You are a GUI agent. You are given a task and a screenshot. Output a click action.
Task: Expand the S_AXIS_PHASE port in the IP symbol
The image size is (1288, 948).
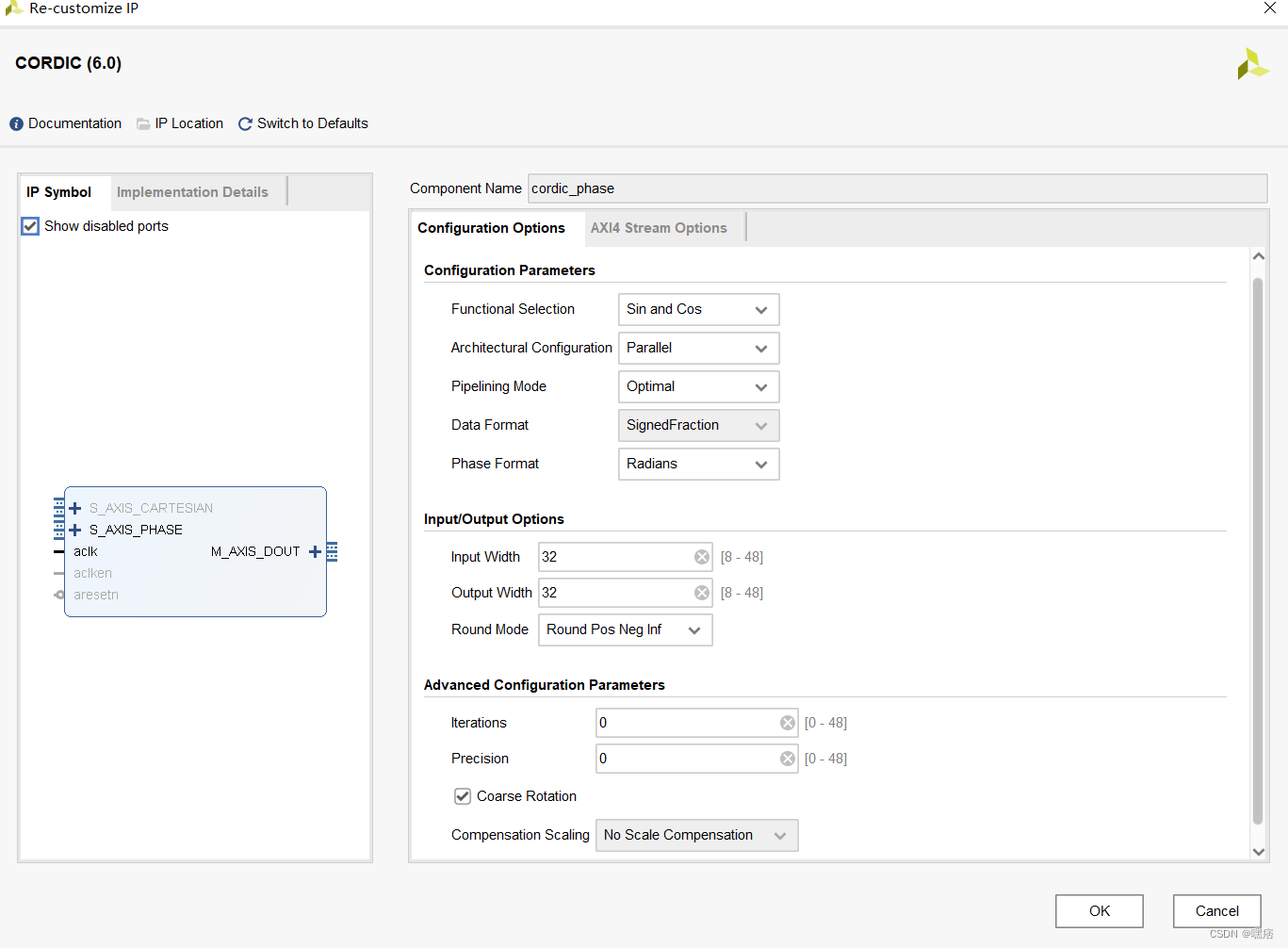(74, 529)
